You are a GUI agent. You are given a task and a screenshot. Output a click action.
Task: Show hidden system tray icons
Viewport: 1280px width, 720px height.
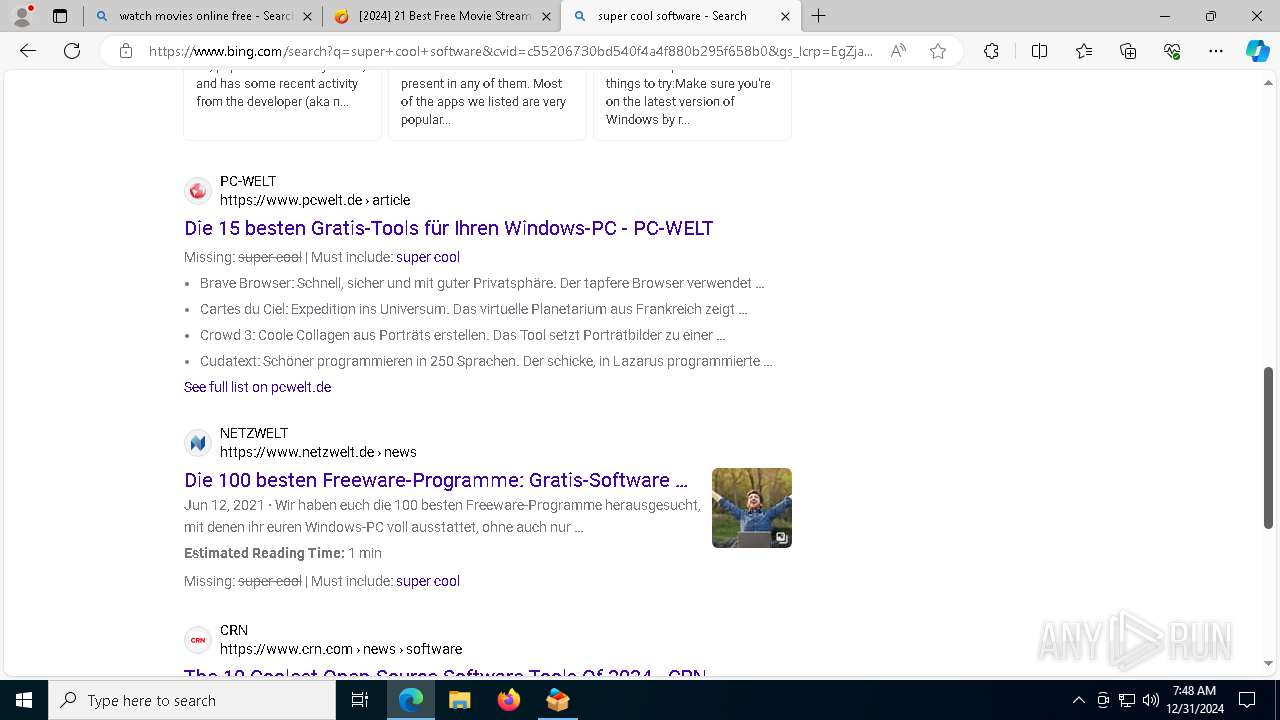(x=1078, y=700)
